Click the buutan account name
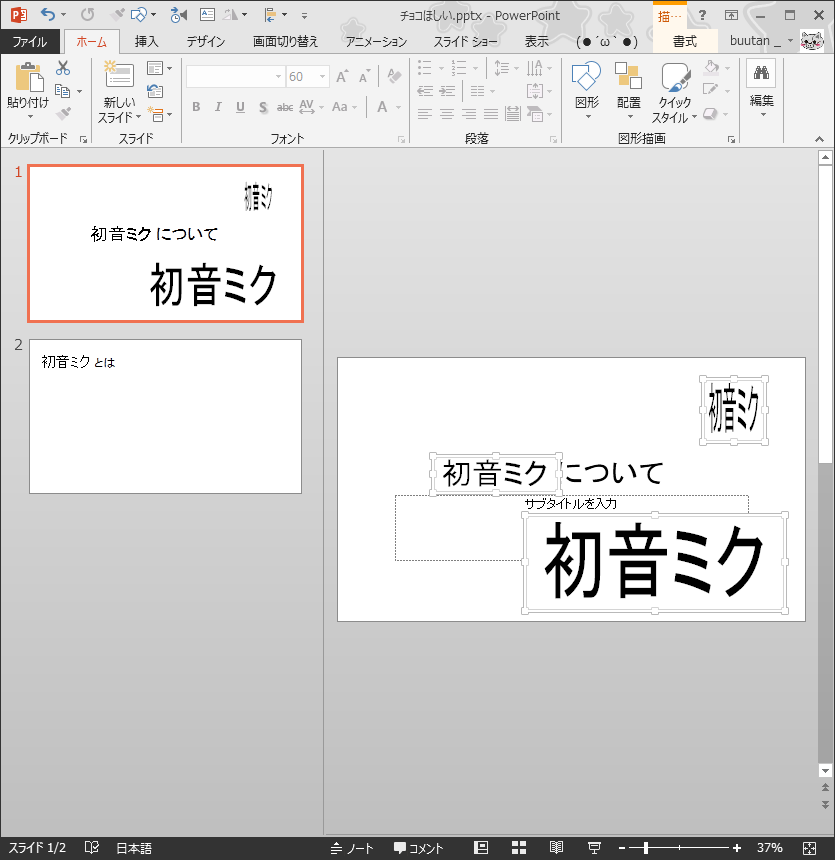Viewport: 835px width, 860px height. (755, 41)
